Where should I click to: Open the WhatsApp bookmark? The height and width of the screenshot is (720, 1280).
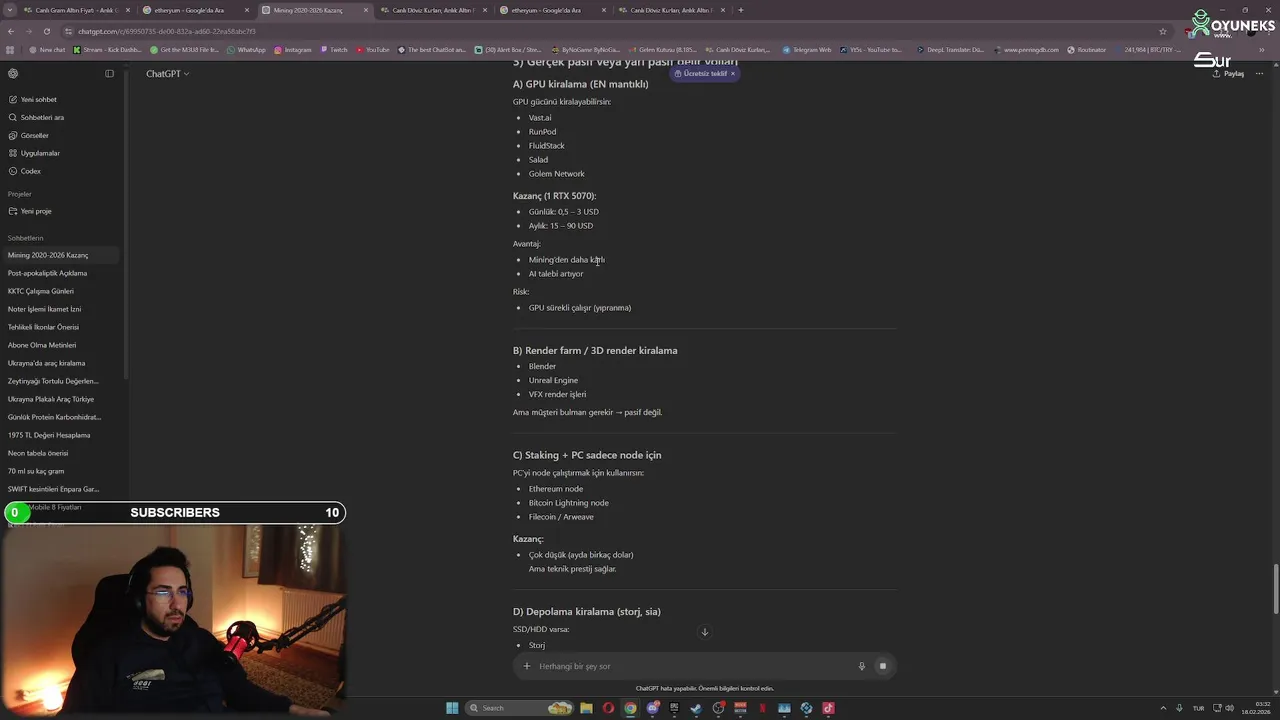coord(246,49)
